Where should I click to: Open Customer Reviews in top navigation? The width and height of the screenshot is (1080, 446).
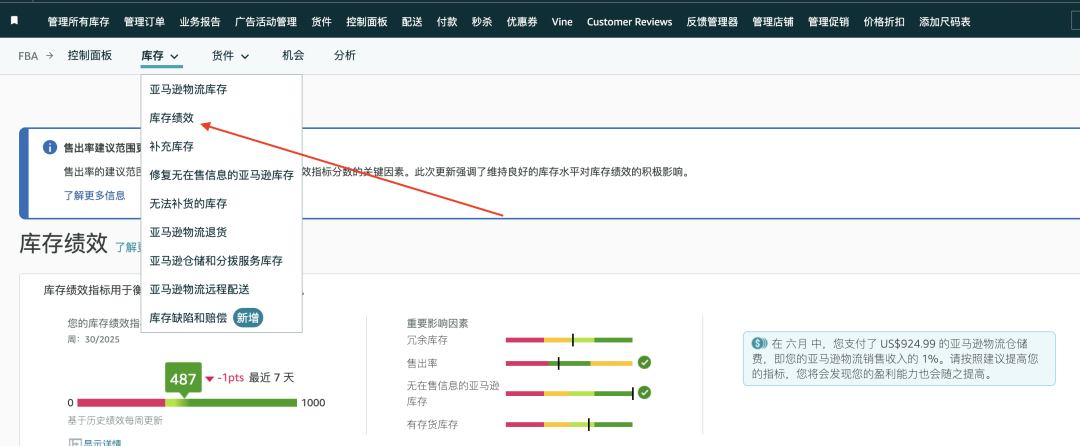point(630,21)
